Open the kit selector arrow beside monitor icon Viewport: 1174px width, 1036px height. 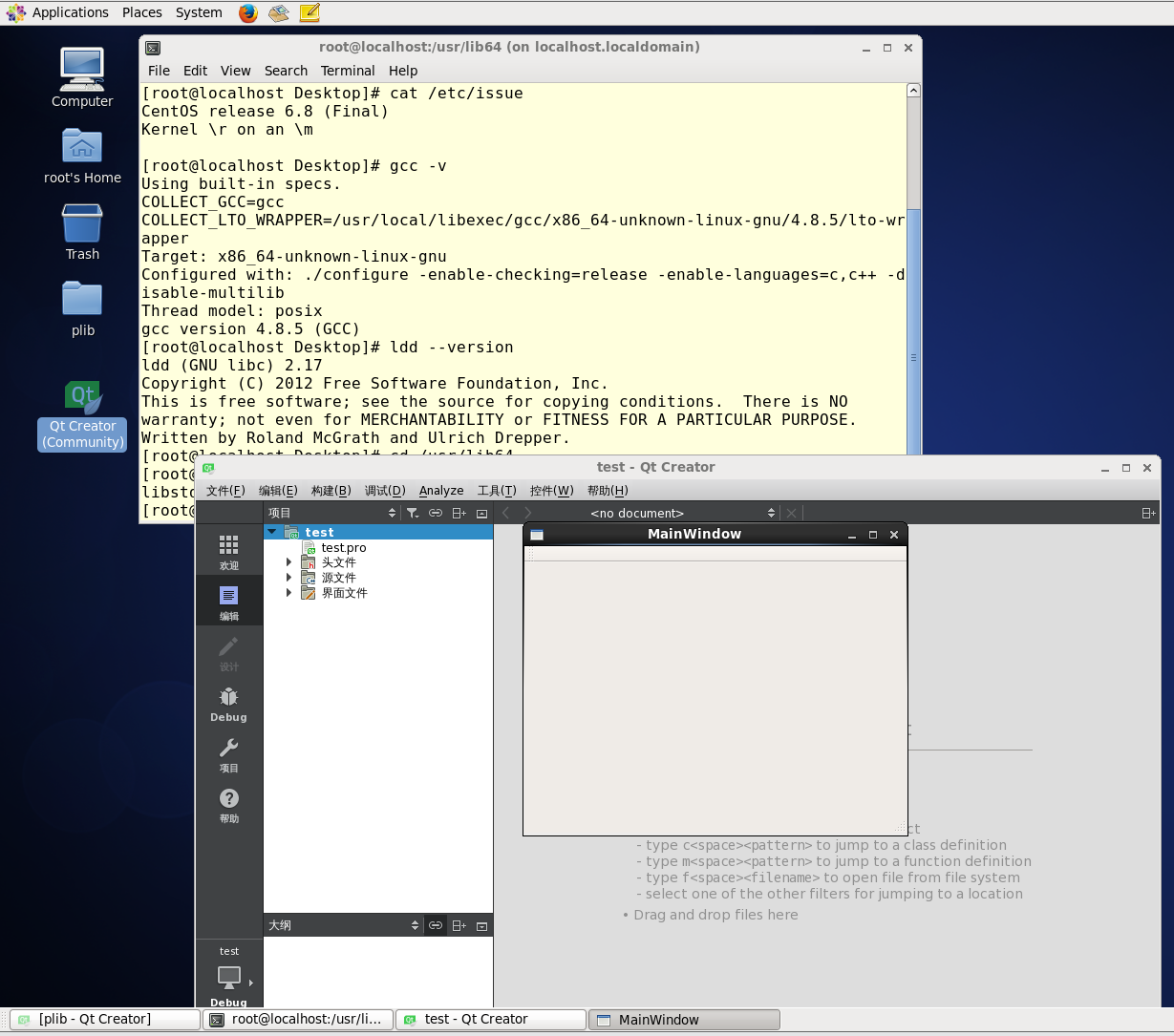[x=251, y=983]
